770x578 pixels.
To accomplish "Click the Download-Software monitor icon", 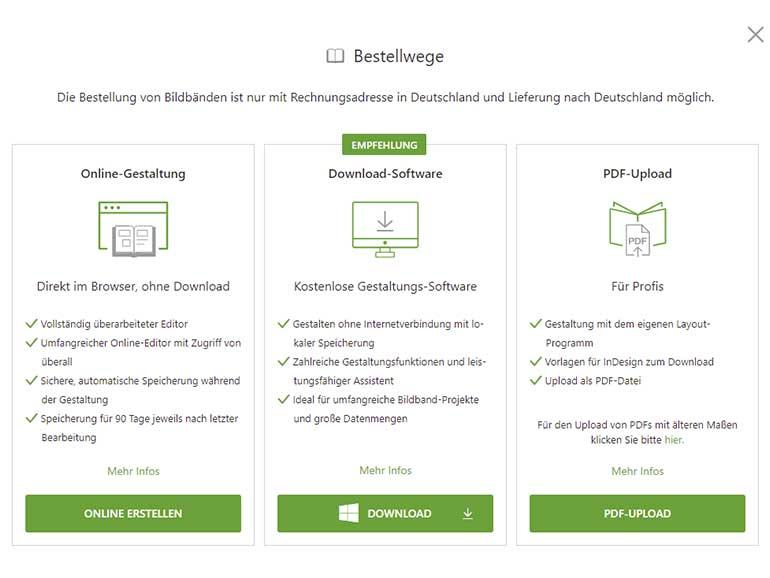I will [x=385, y=229].
